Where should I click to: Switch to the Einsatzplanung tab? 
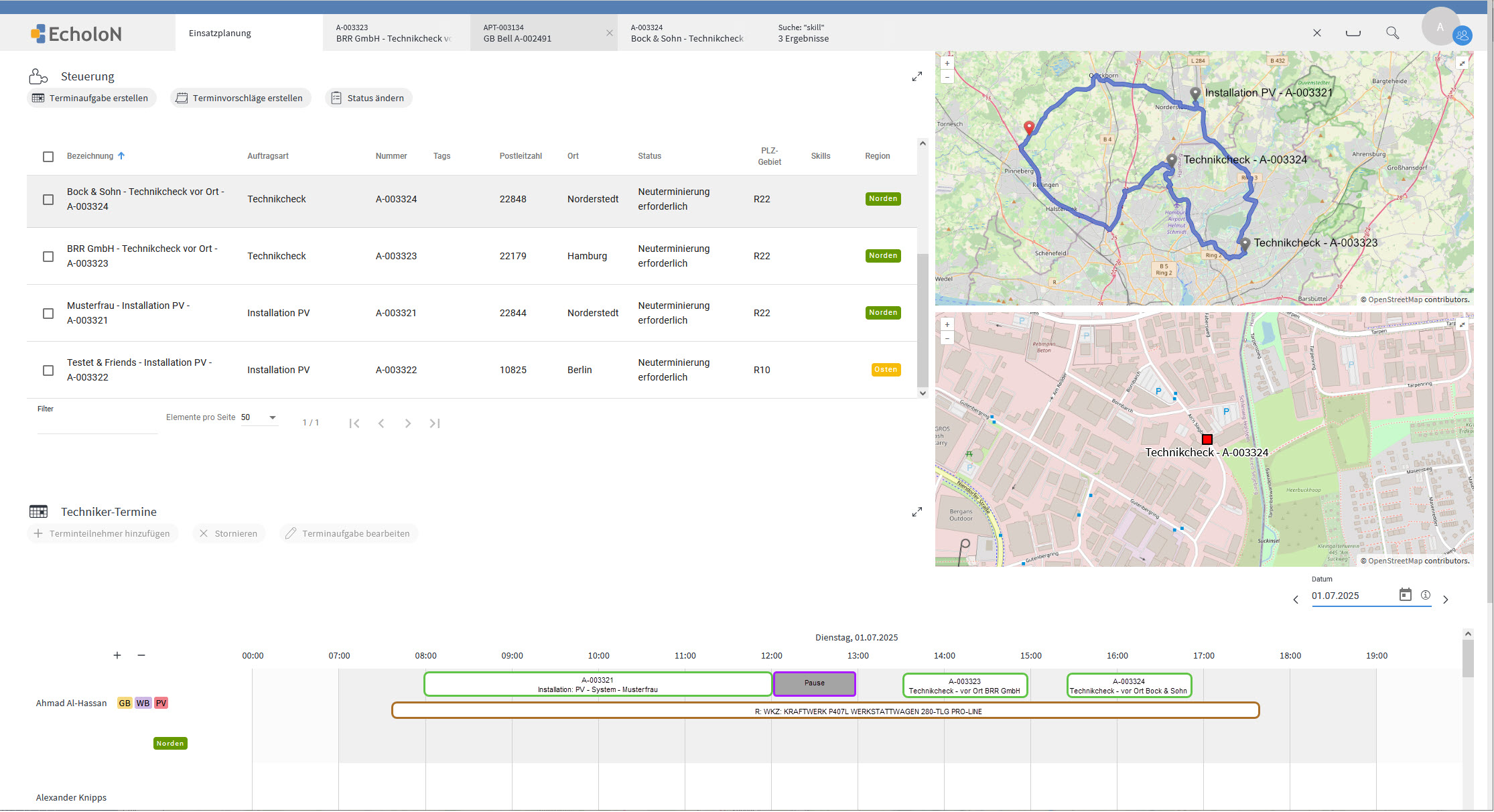point(220,33)
